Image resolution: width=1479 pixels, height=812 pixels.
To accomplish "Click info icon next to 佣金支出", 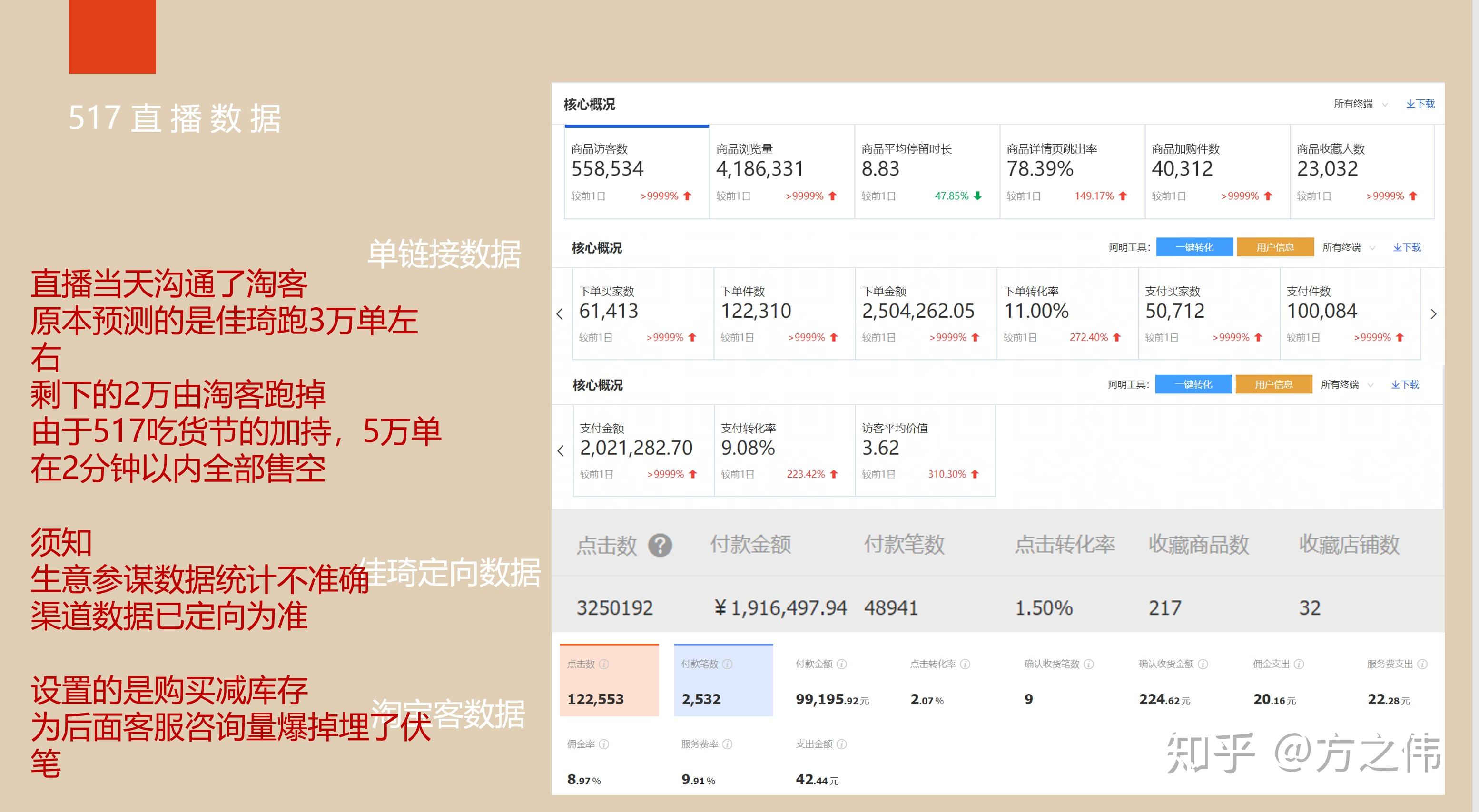I will (x=1299, y=664).
